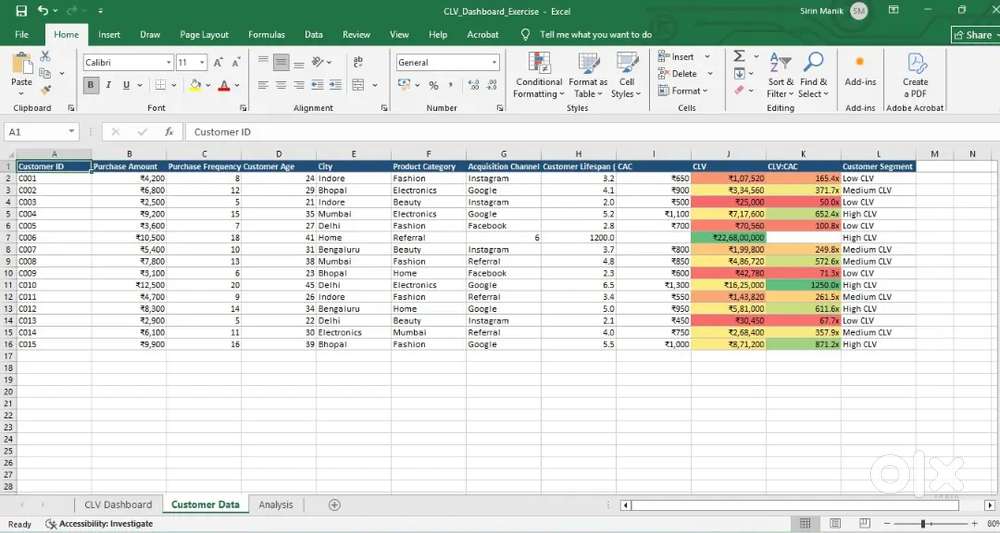Click the Orientation text angle icon
Screen dimensions: 1000x533
[x=318, y=62]
